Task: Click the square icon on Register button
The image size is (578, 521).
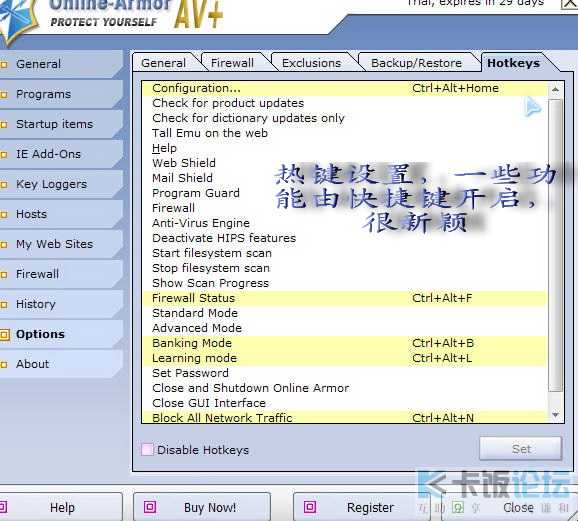Action: (x=310, y=507)
